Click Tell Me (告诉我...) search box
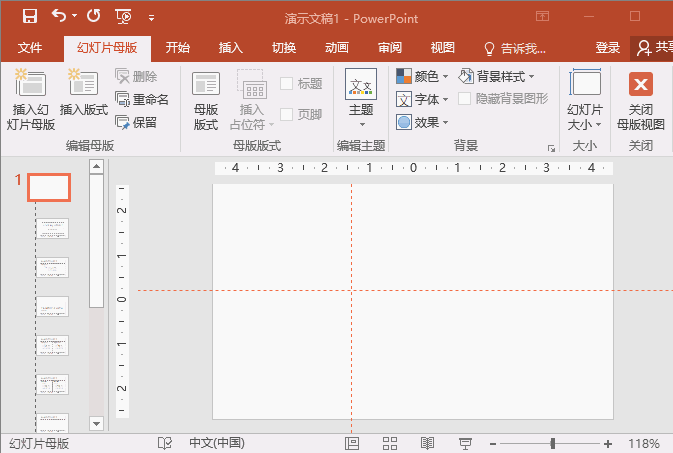673x453 pixels. (x=515, y=49)
